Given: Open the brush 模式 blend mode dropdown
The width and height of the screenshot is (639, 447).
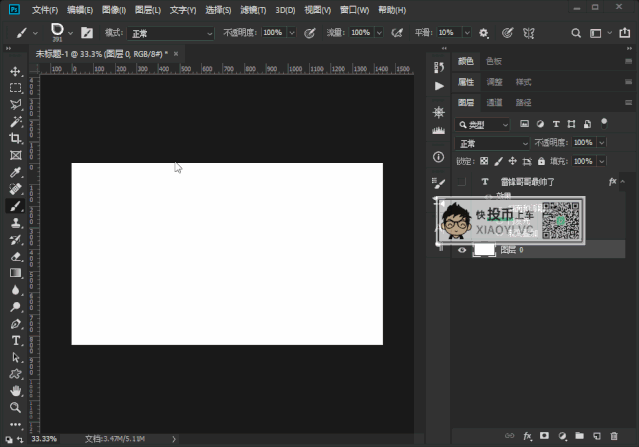Looking at the screenshot, I should tap(171, 33).
